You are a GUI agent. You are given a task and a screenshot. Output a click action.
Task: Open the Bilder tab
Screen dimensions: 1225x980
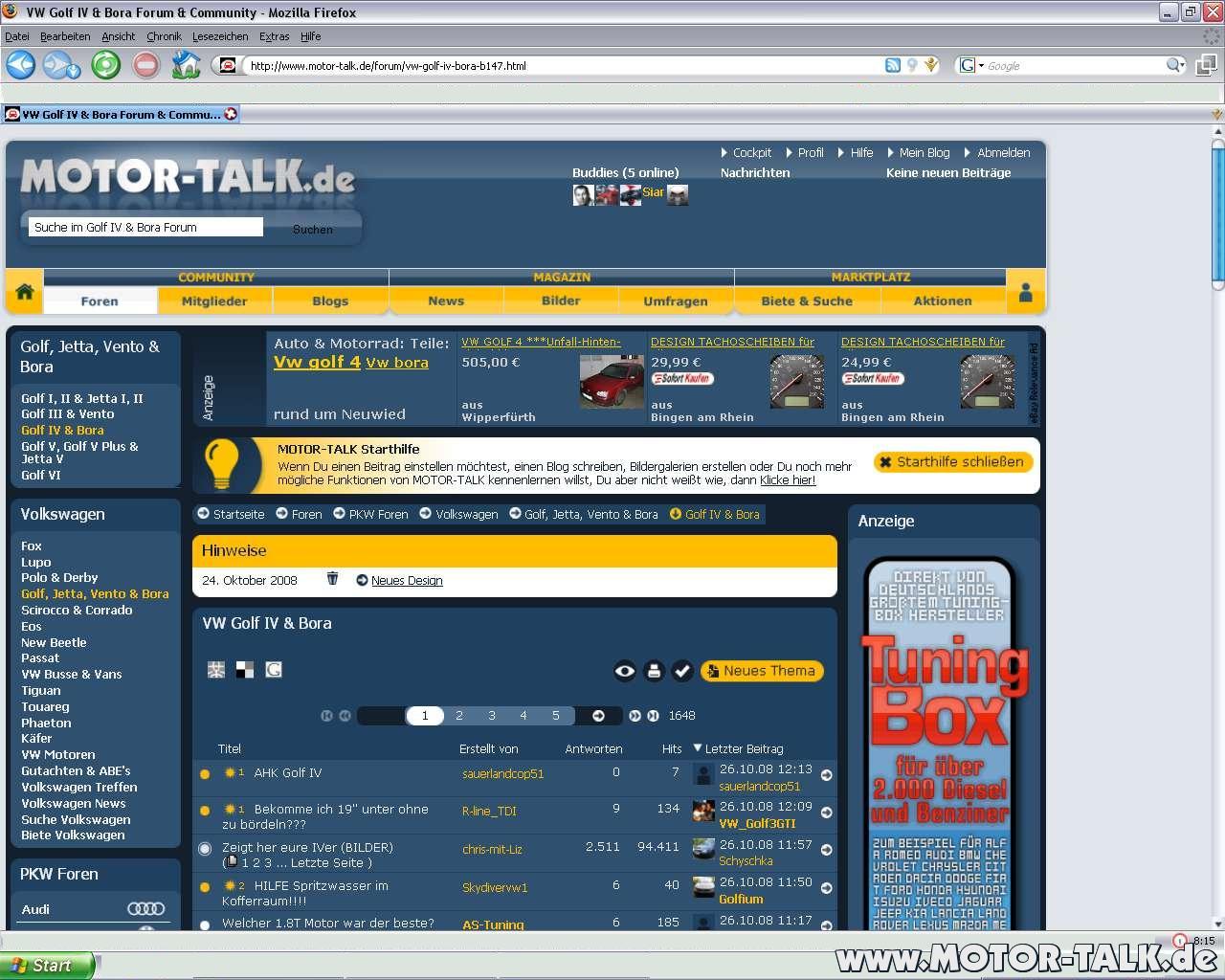tap(561, 301)
